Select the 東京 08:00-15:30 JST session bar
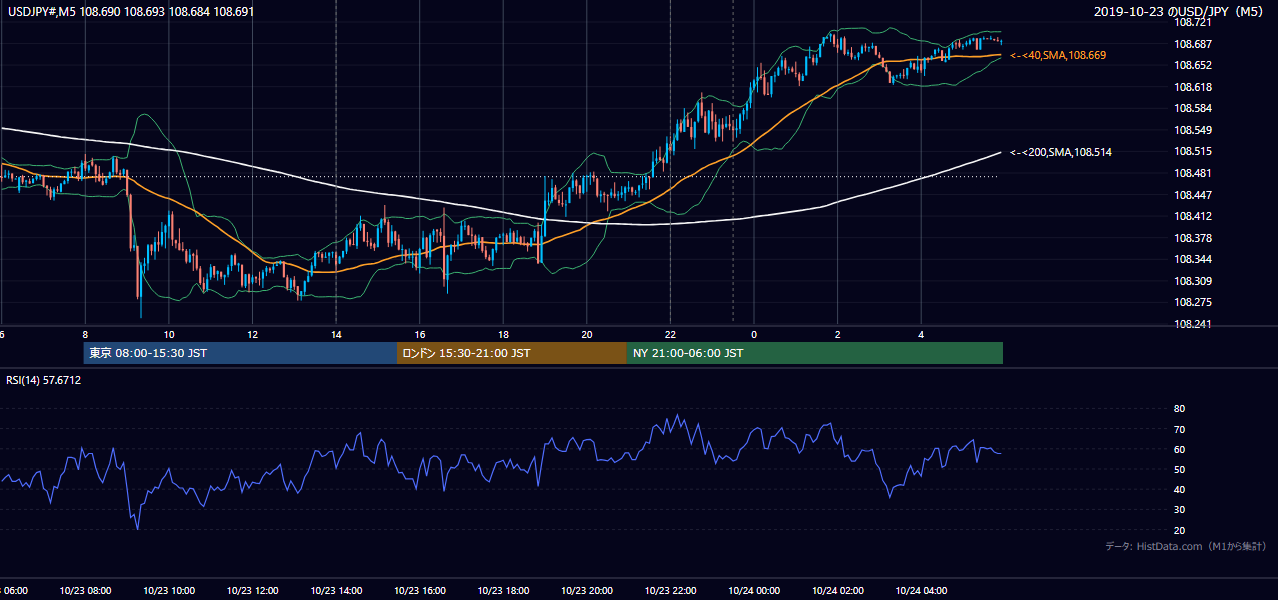The height and width of the screenshot is (600, 1278). click(x=240, y=353)
